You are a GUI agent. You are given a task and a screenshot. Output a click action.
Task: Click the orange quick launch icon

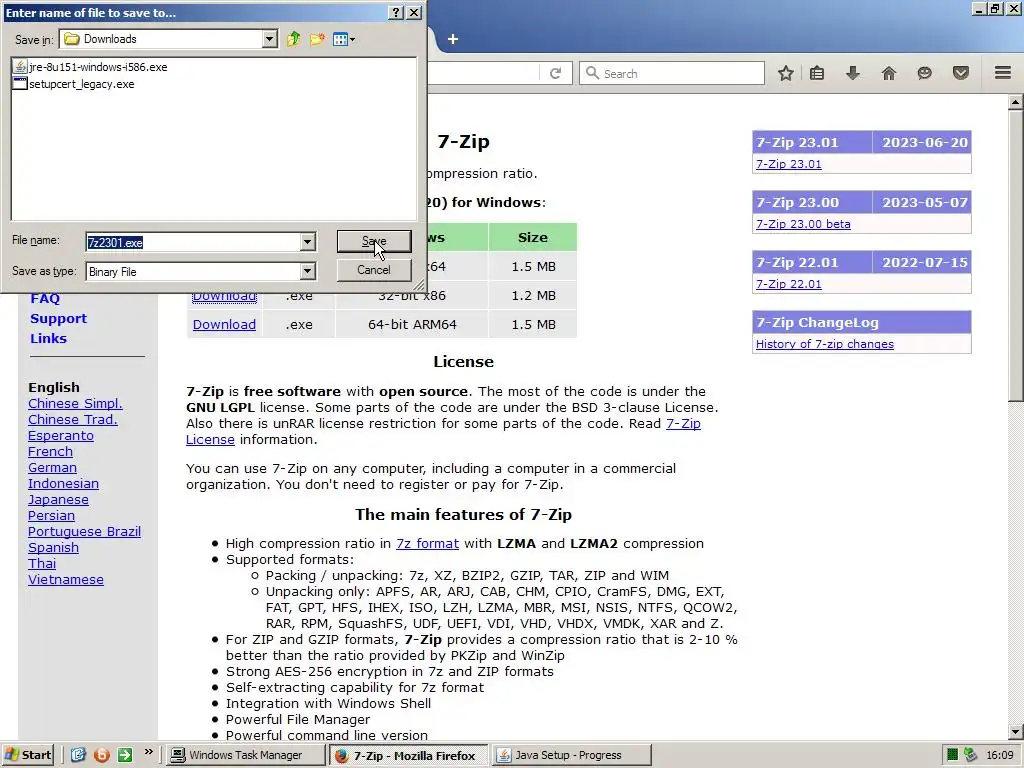click(x=101, y=755)
